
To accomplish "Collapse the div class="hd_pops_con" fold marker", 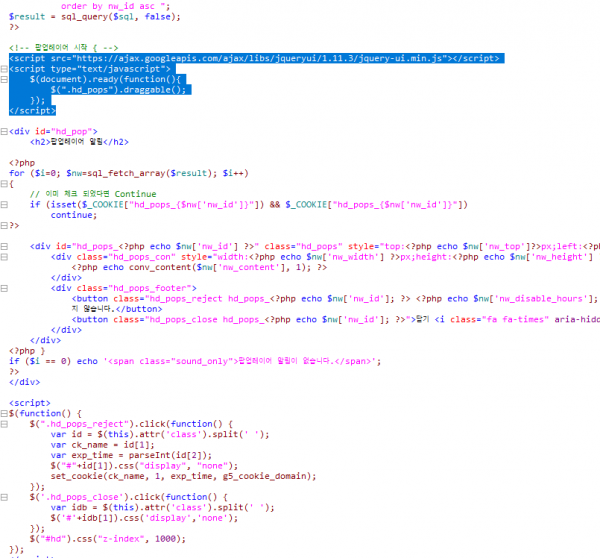I will (x=4, y=257).
